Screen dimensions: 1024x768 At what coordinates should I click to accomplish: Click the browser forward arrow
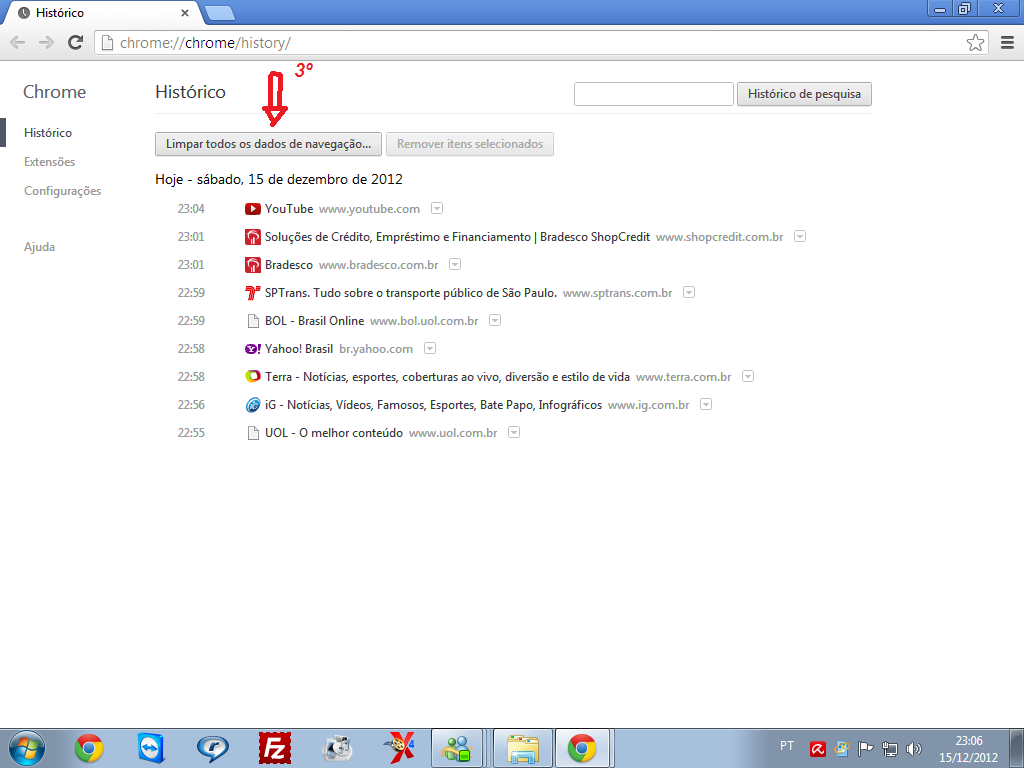click(x=46, y=43)
